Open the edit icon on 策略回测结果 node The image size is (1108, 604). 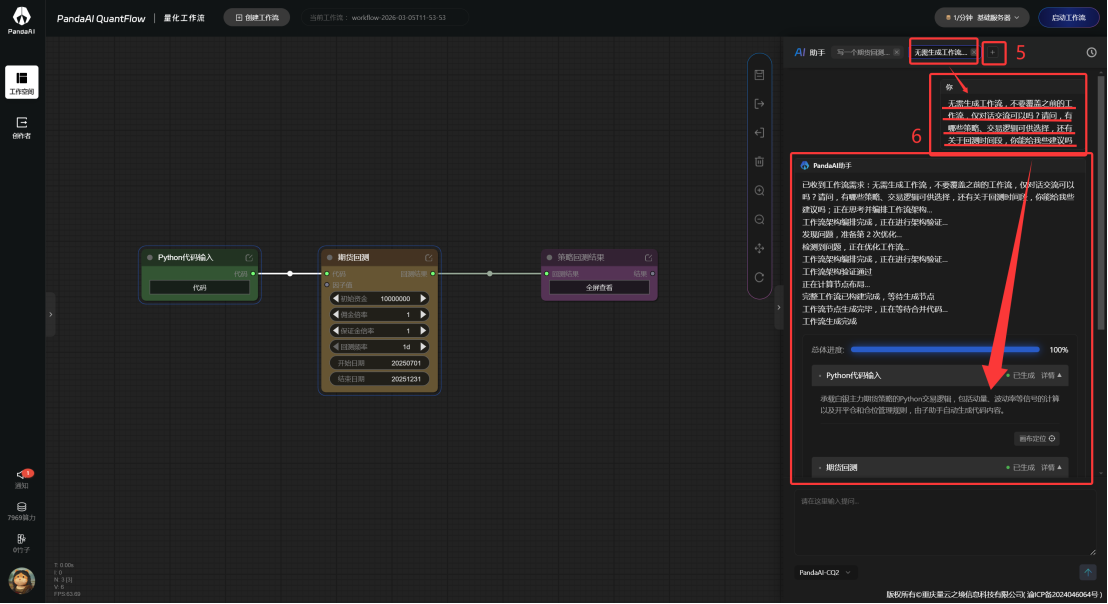648,258
